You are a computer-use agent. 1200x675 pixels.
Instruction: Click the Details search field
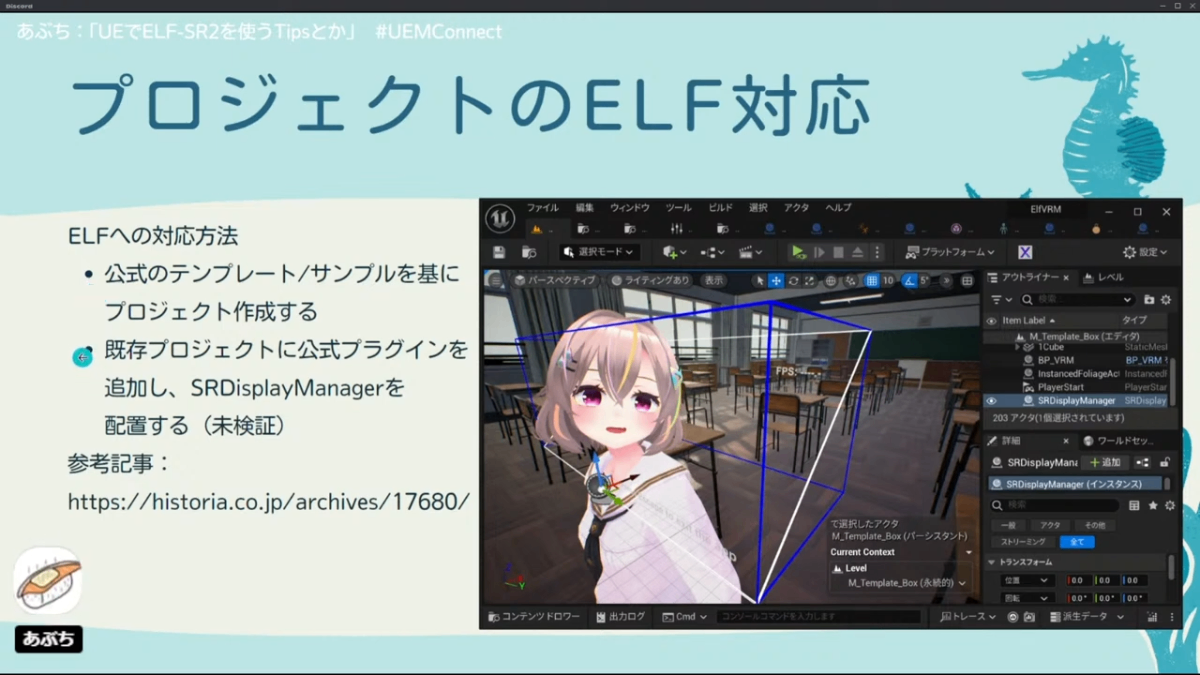click(x=1054, y=506)
